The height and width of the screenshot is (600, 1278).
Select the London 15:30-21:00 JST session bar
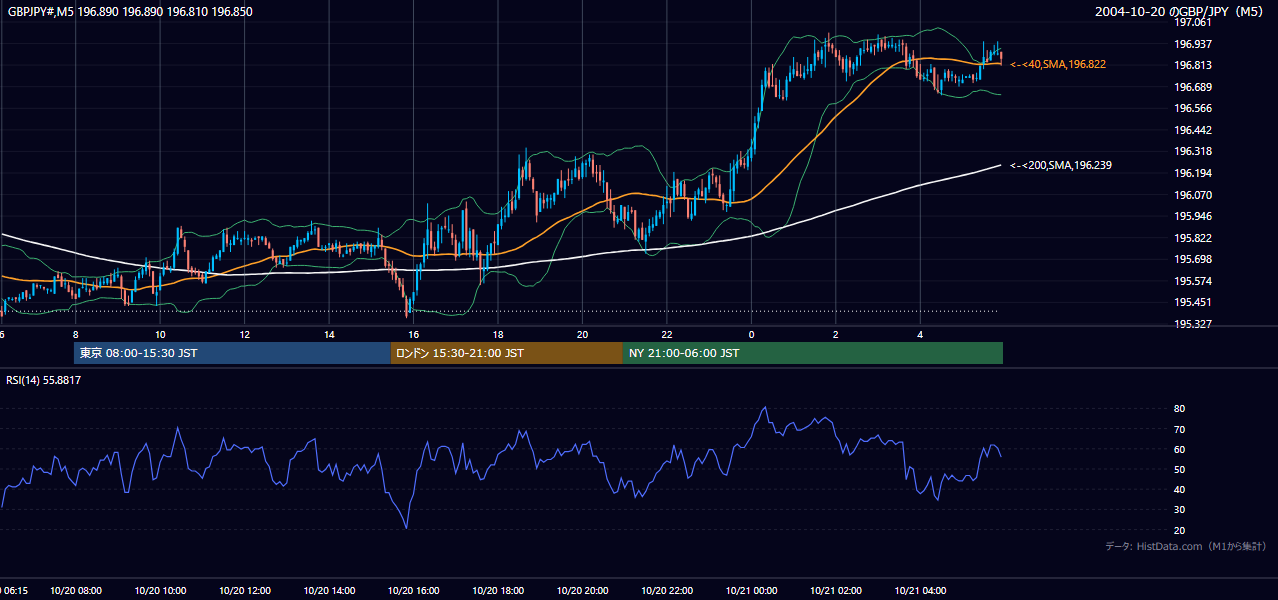click(507, 353)
